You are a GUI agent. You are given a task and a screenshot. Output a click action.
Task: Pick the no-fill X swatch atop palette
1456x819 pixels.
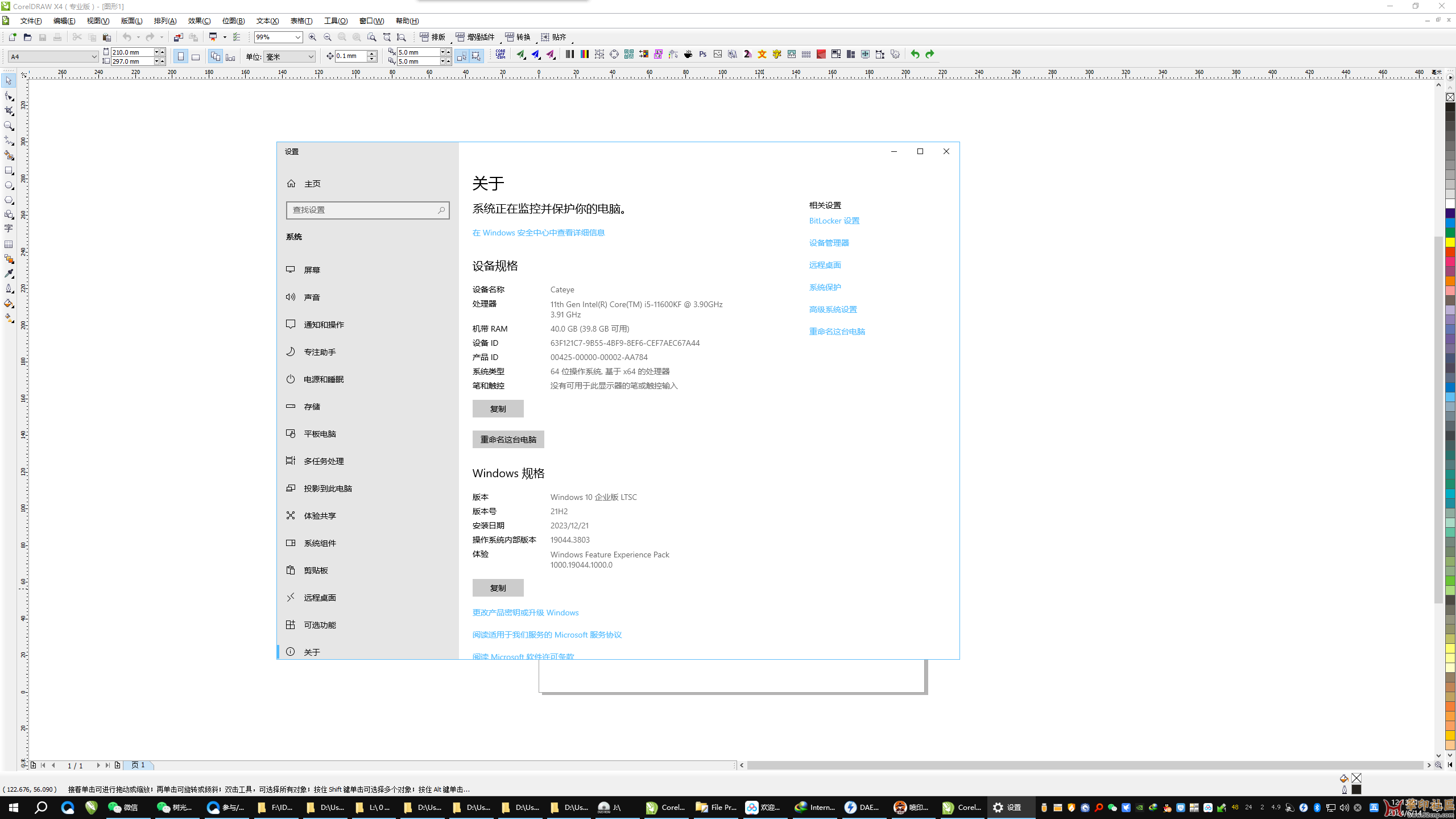tap(1450, 97)
